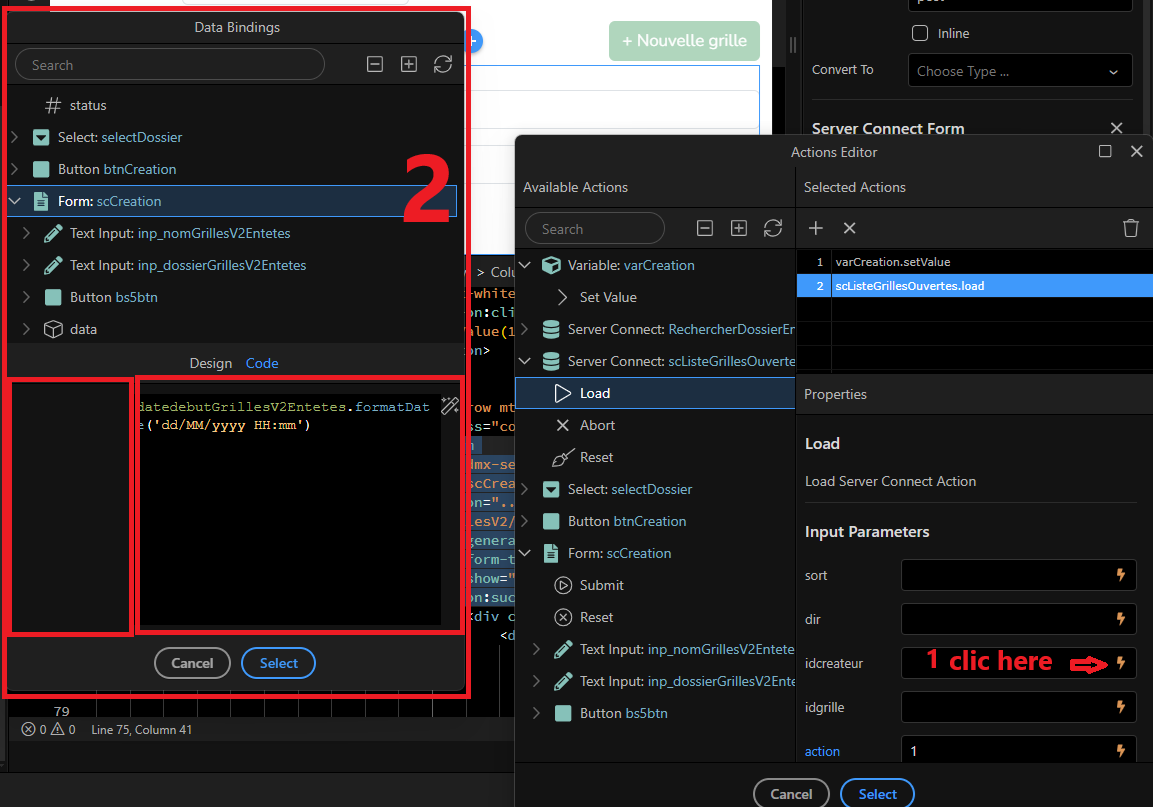Click the add action plus icon

coord(815,228)
